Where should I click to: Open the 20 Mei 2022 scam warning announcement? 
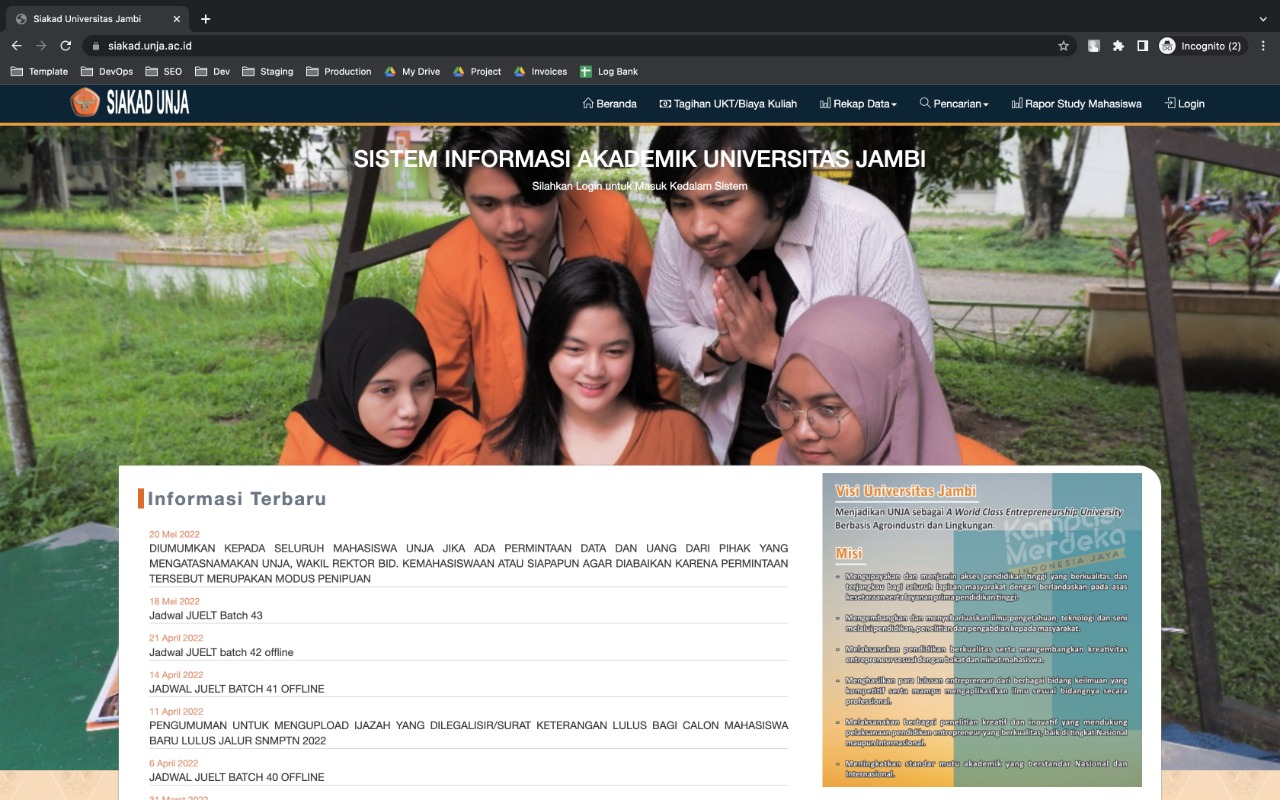pos(468,564)
